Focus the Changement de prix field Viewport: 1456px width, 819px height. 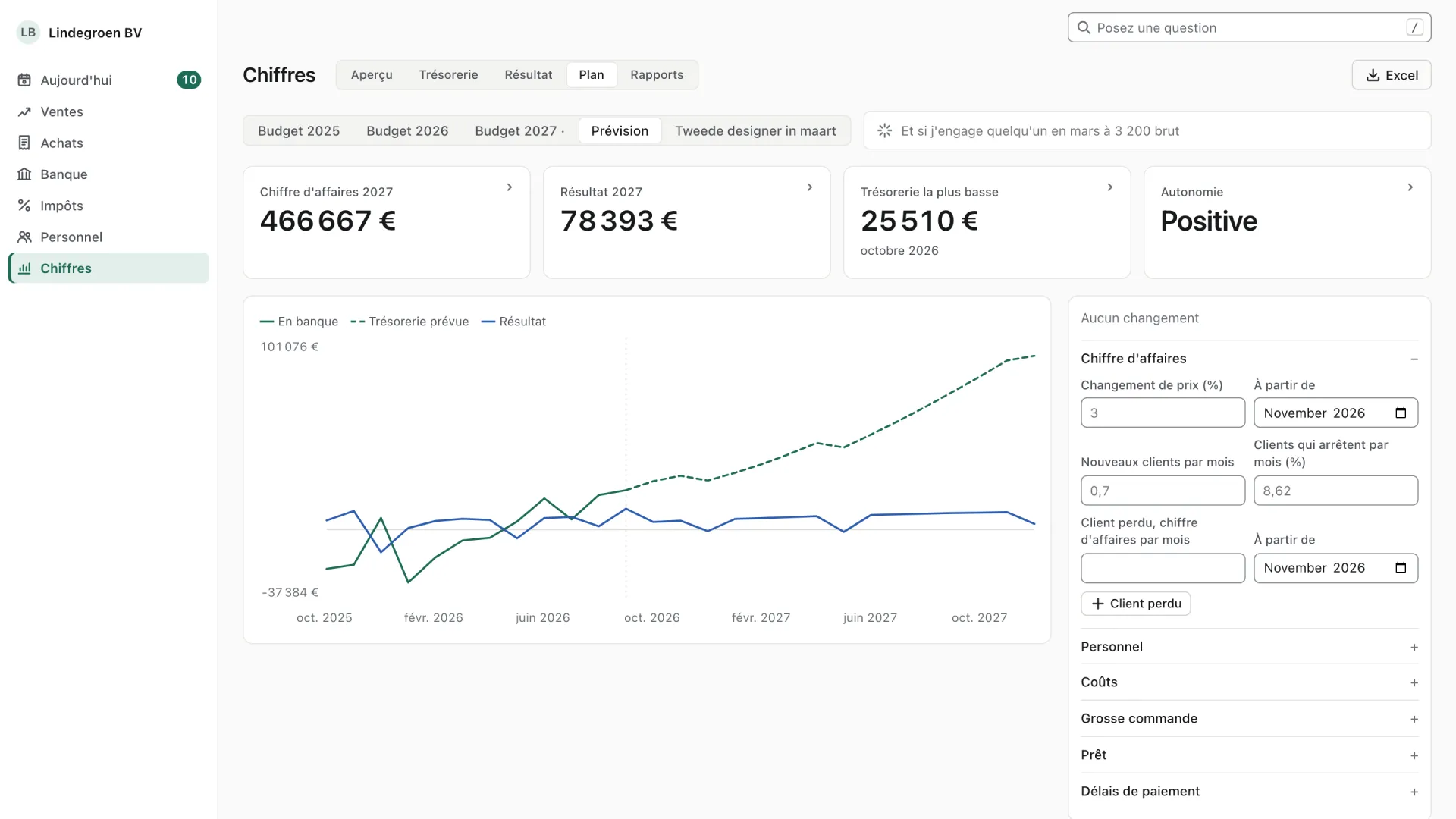1163,413
